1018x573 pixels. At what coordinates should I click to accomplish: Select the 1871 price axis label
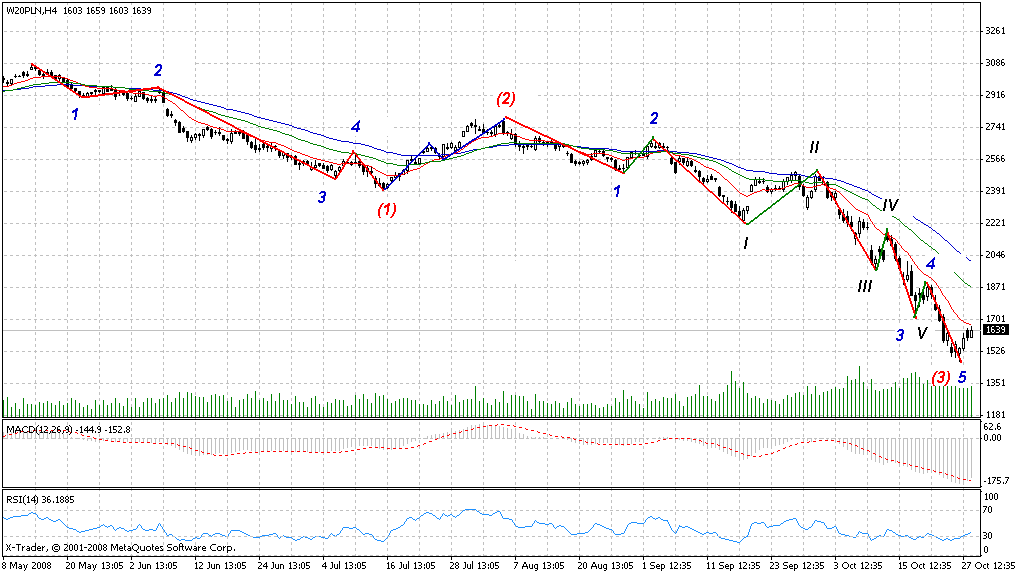[x=995, y=287]
